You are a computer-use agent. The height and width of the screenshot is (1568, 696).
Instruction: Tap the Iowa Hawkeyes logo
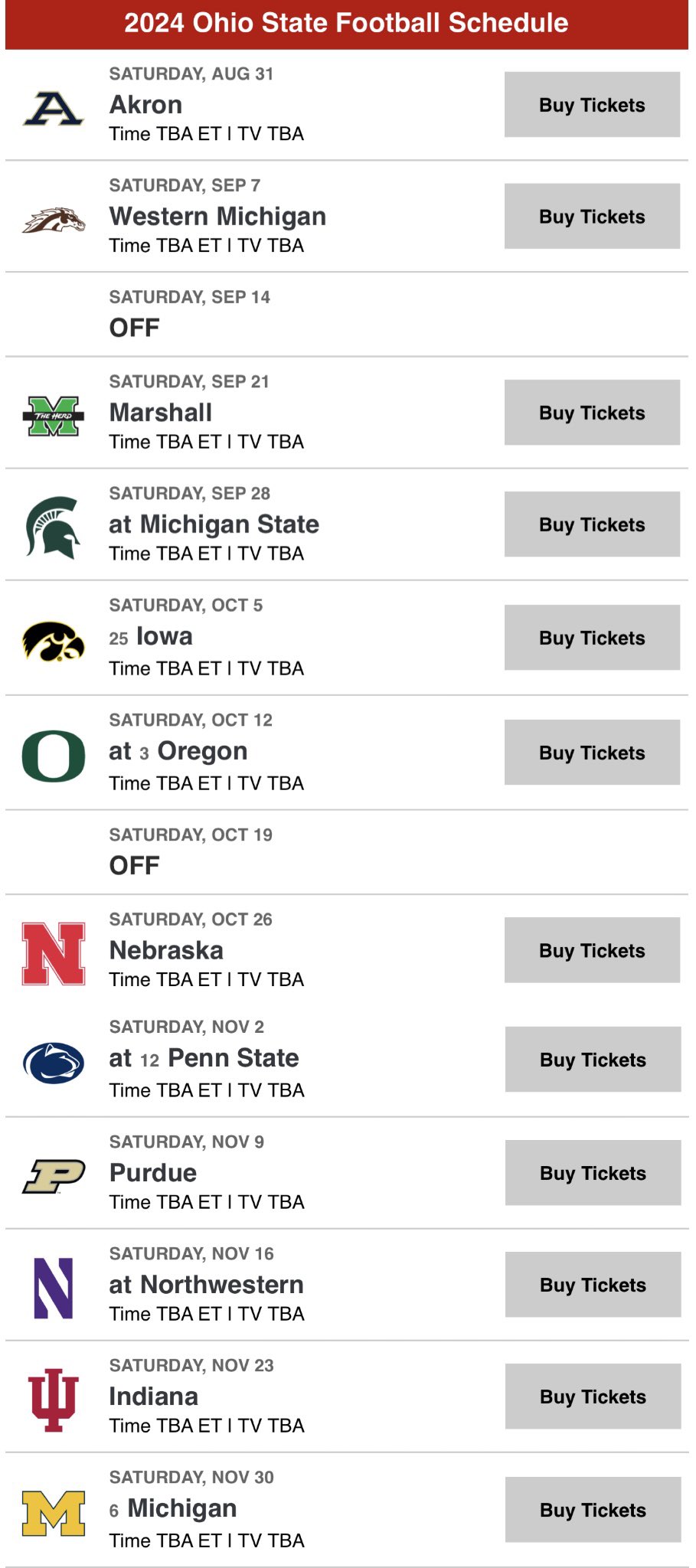[x=53, y=641]
